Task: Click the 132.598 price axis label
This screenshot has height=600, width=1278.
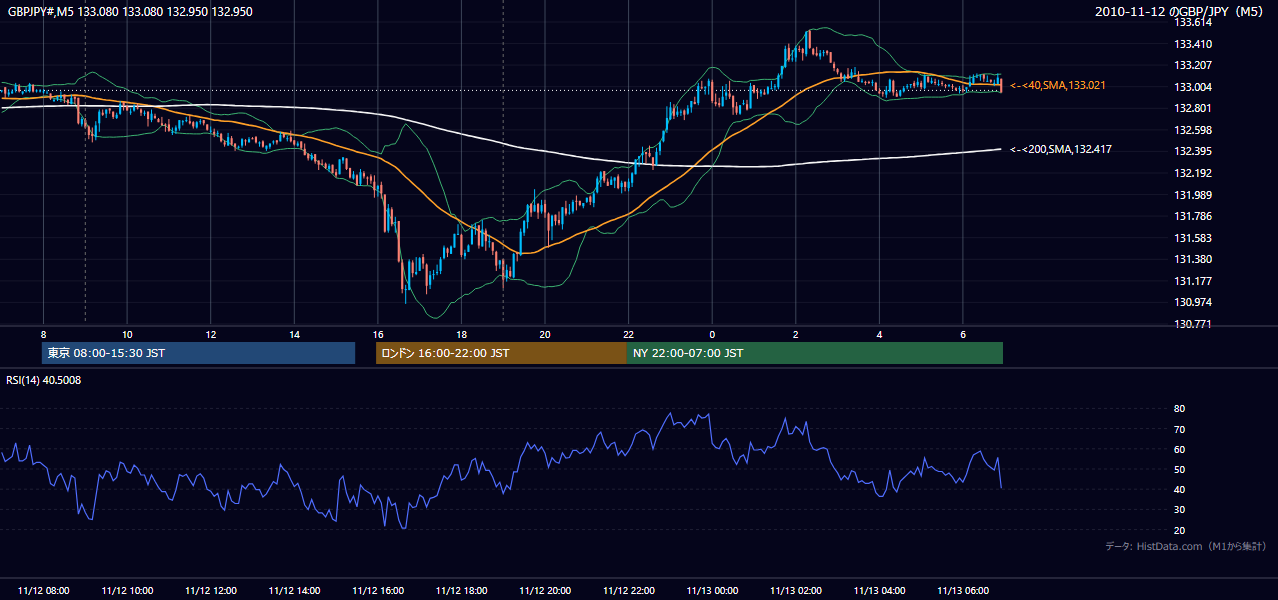Action: tap(1193, 130)
